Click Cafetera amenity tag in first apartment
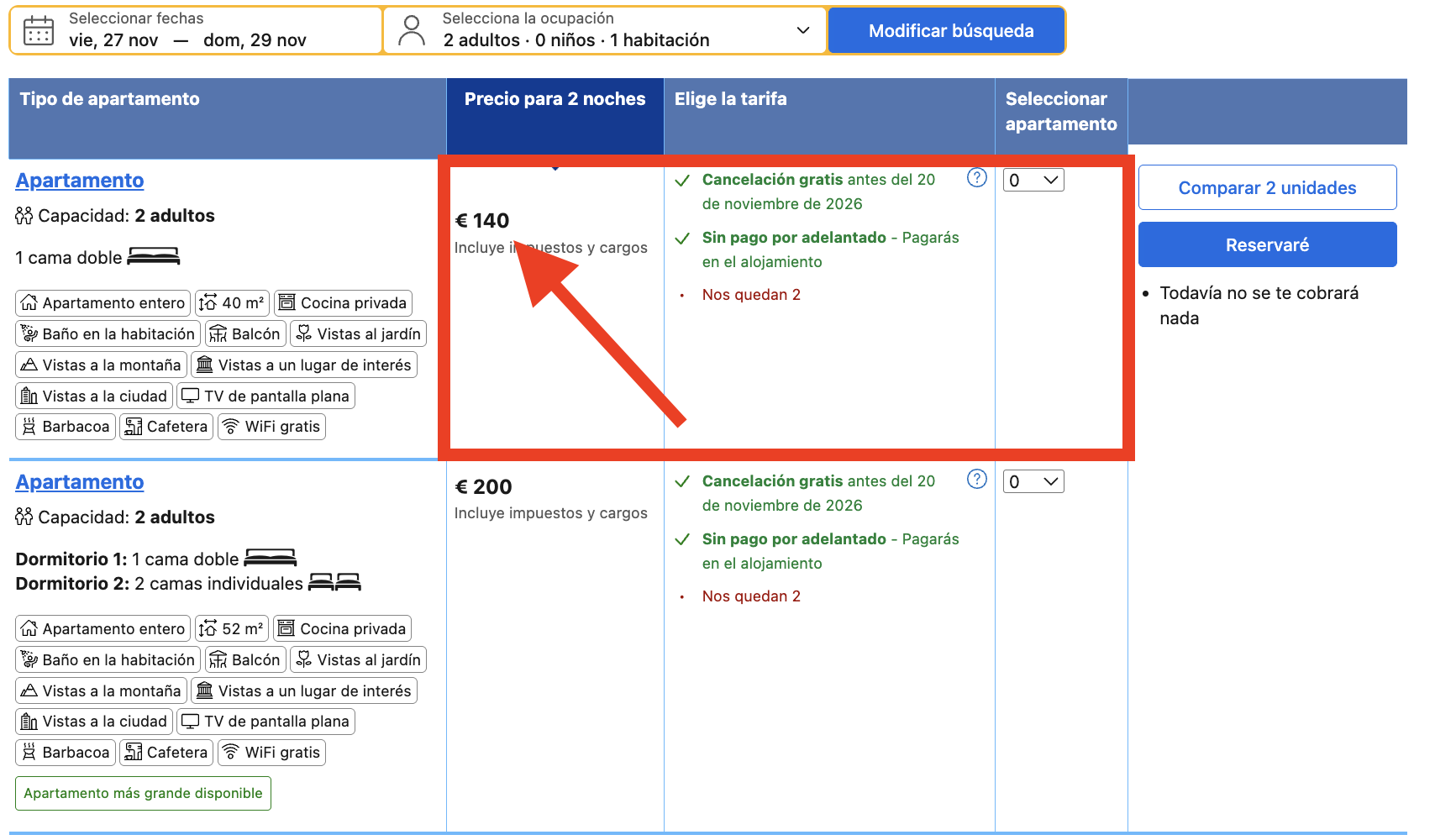This screenshot has height=840, width=1435. (x=166, y=427)
